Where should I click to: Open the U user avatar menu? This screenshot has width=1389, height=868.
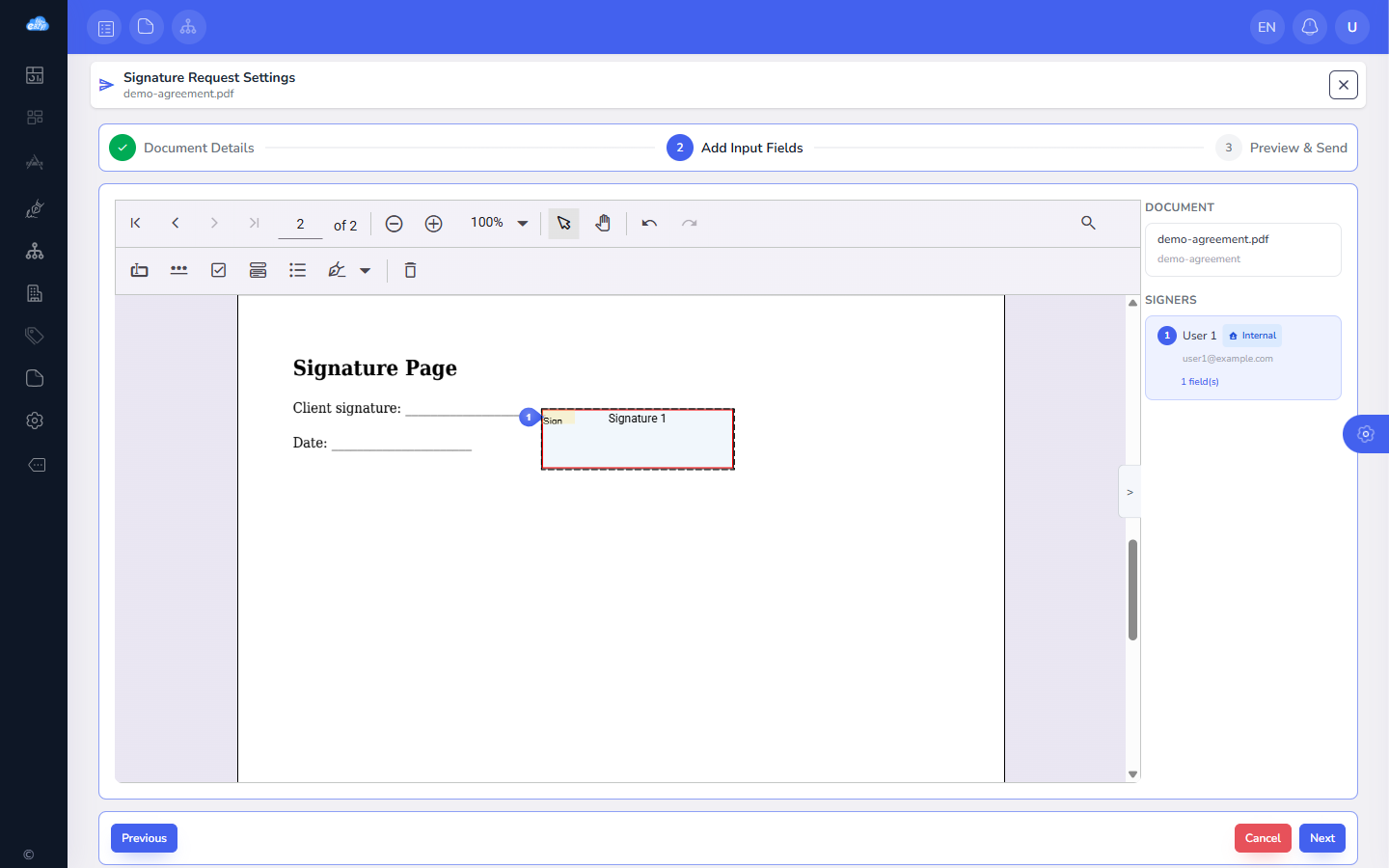coord(1352,27)
